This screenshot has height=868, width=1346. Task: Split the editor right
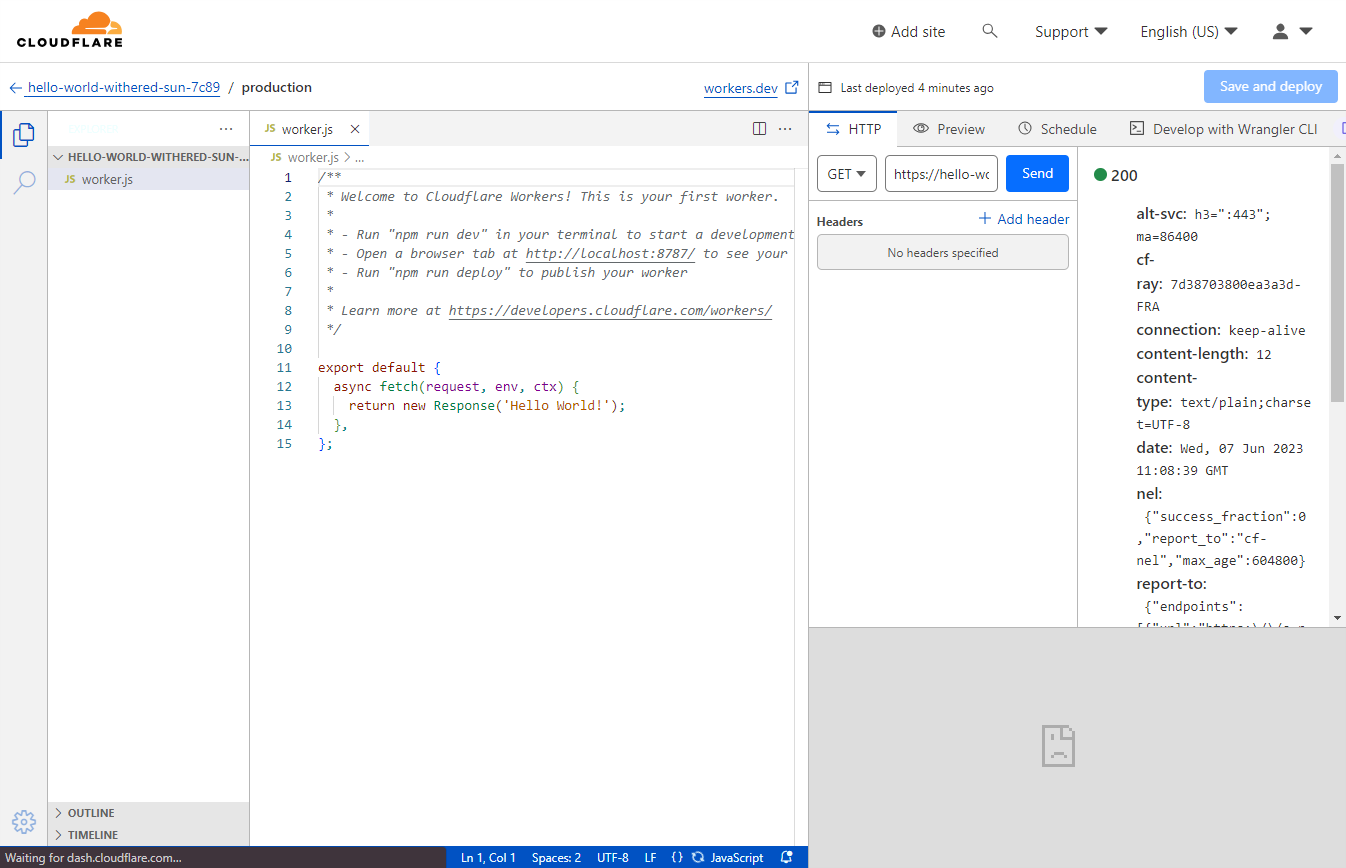[759, 129]
